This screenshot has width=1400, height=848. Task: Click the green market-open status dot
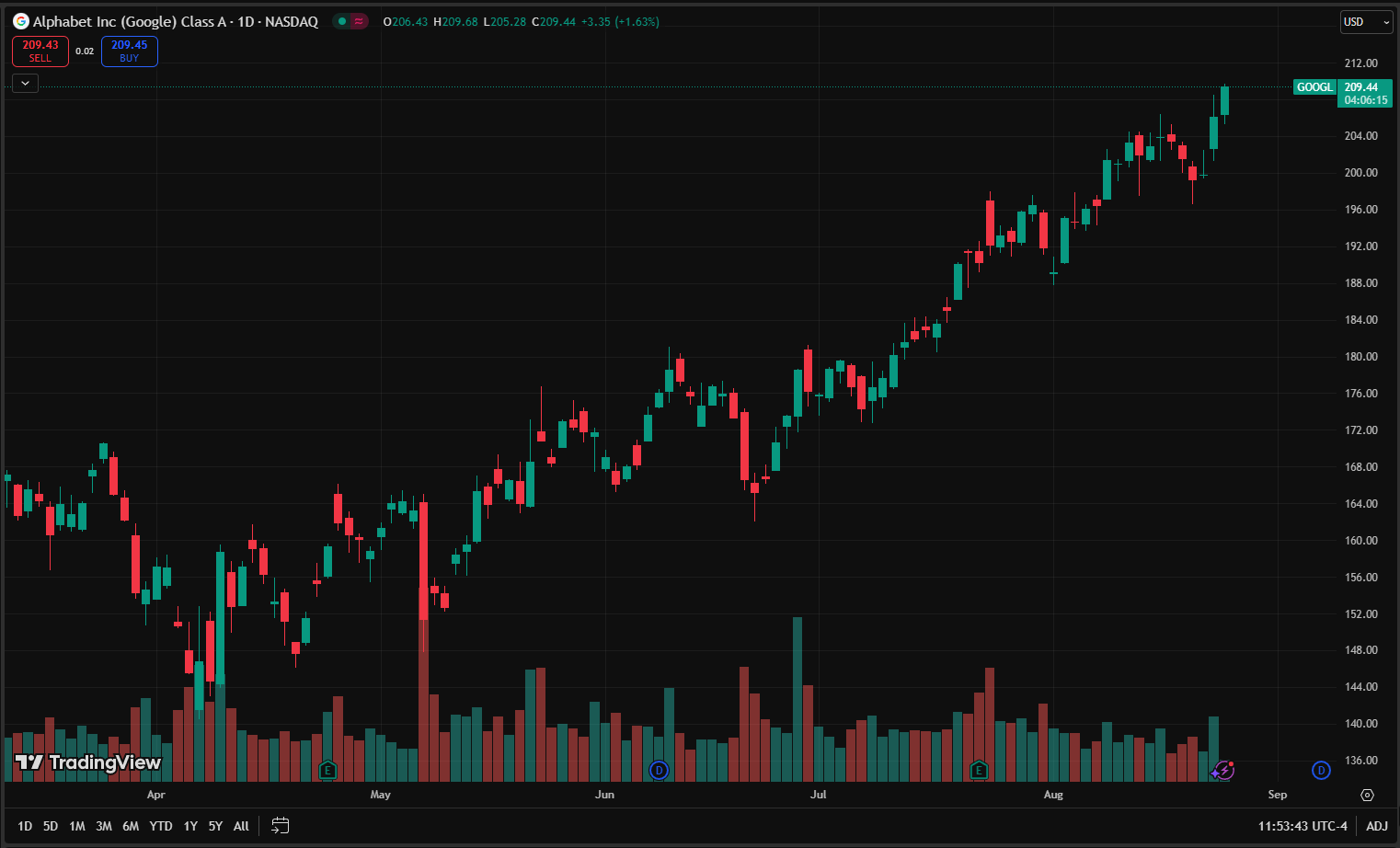342,21
